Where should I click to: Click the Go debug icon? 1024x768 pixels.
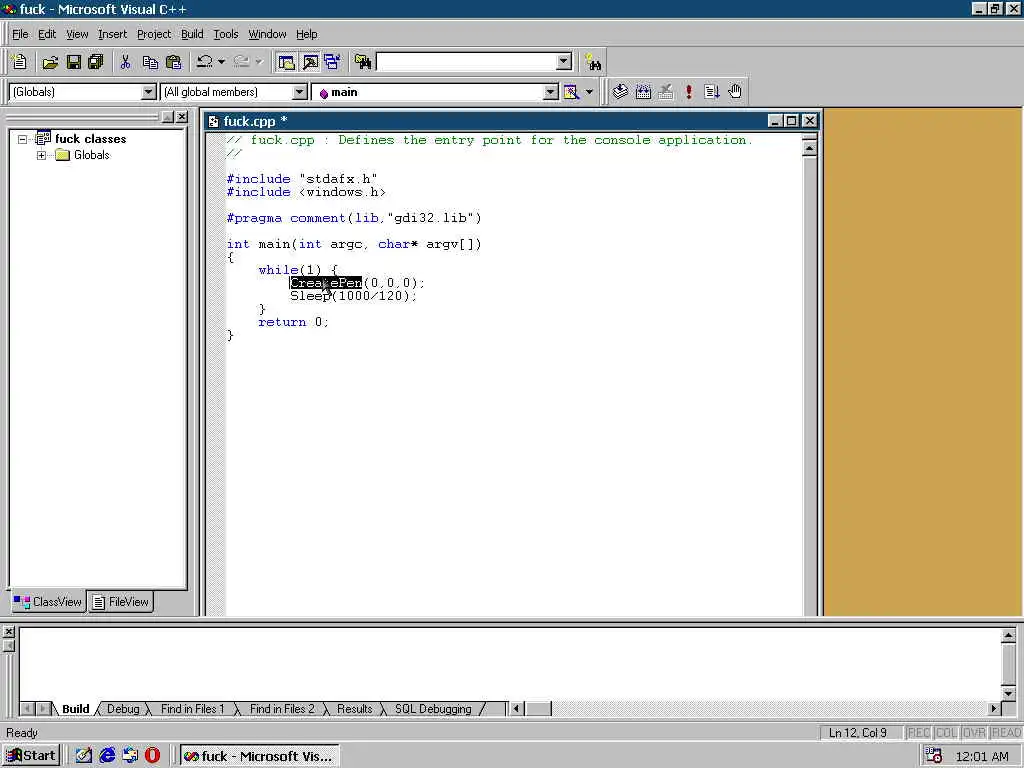point(712,91)
